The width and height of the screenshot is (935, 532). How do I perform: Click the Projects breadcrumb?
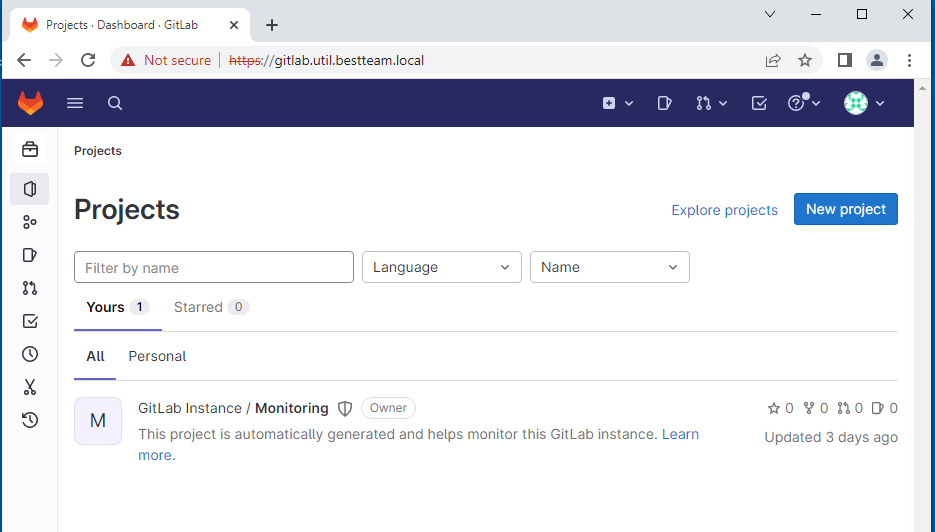point(98,151)
